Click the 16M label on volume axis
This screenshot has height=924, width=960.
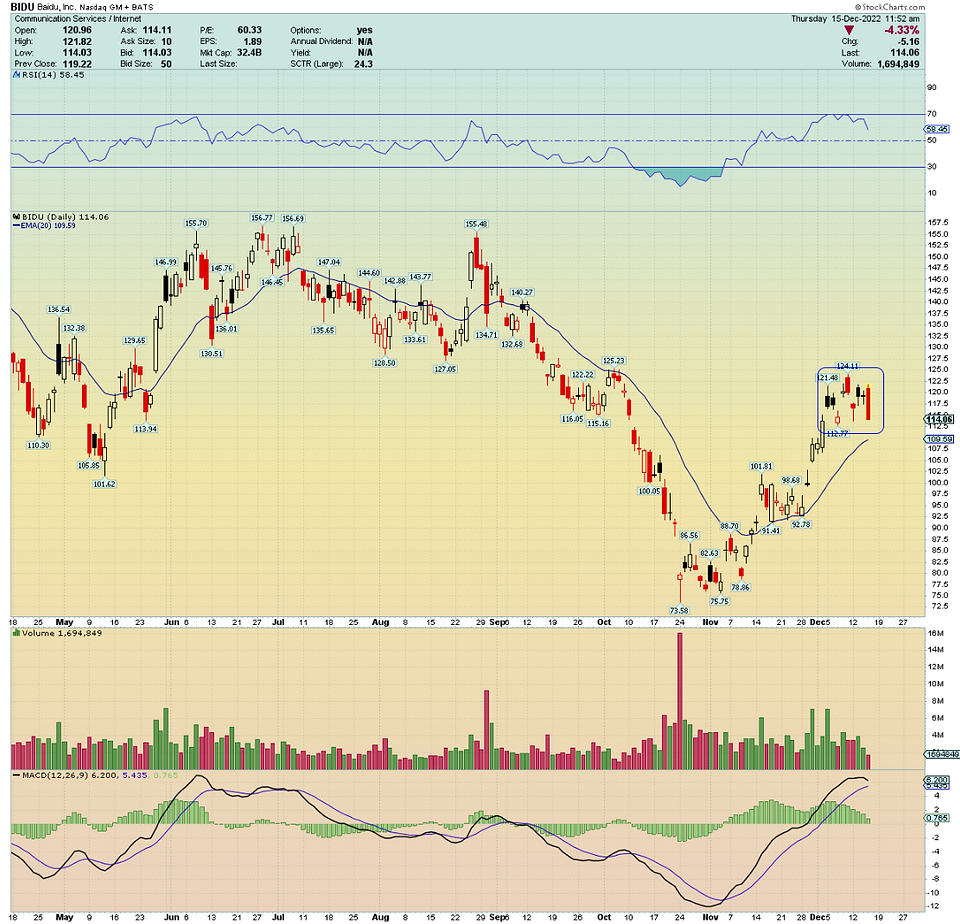click(936, 633)
